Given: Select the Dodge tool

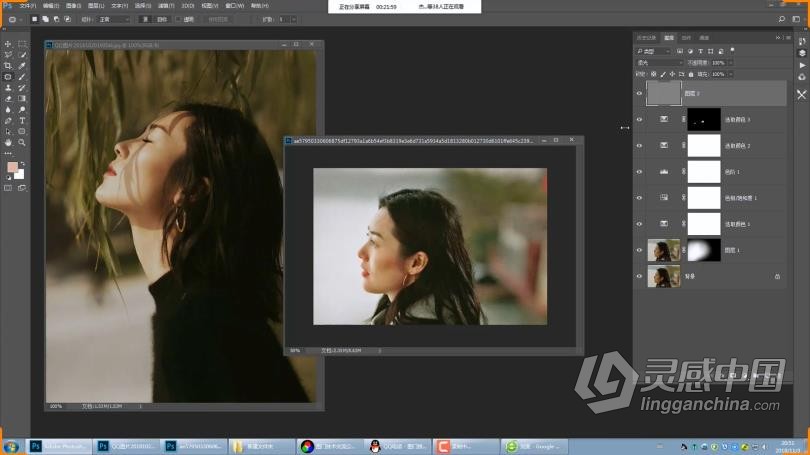Looking at the screenshot, I should [22, 109].
